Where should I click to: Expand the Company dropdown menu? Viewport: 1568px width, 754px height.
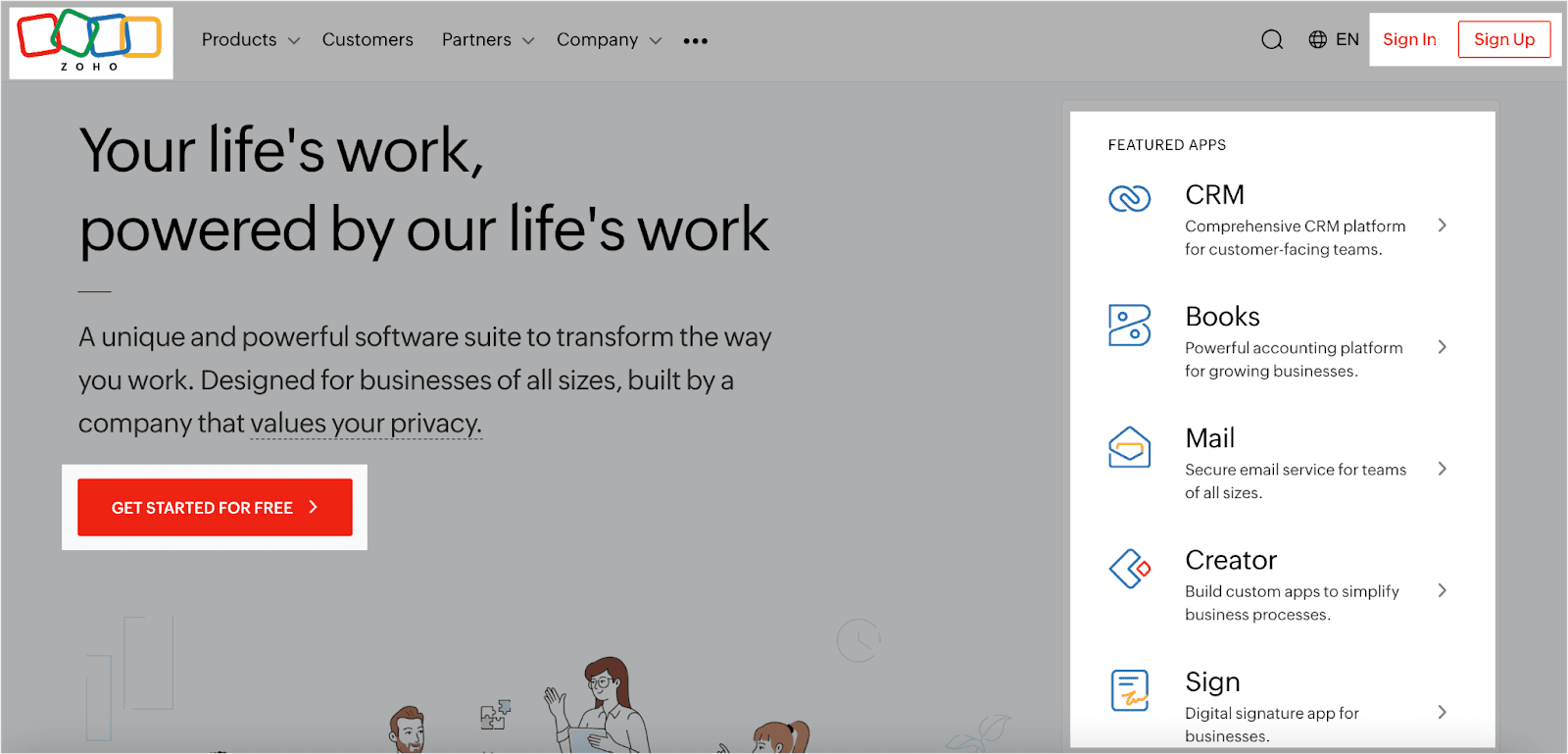[609, 40]
